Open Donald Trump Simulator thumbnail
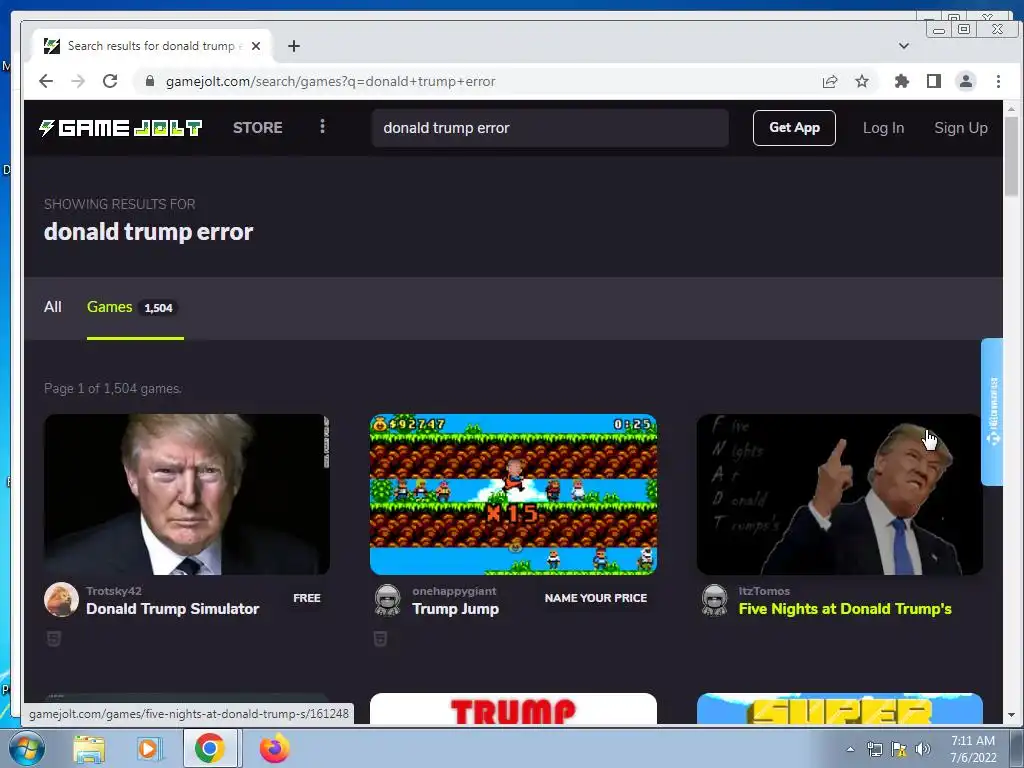Screen dimensions: 1024x768 coord(187,494)
